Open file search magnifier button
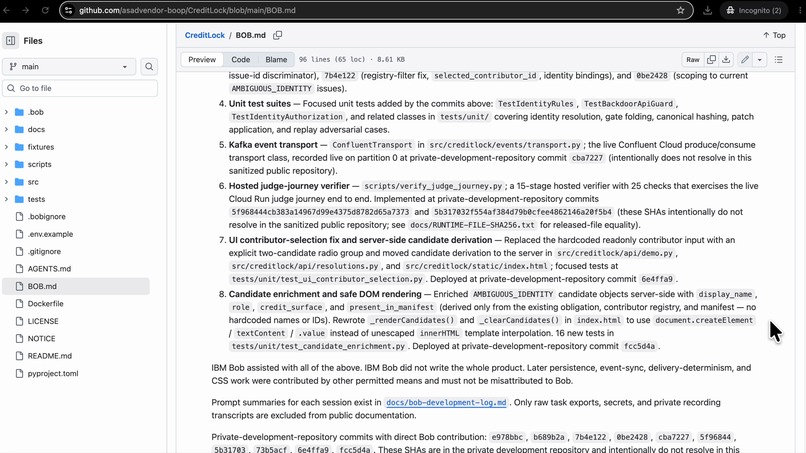Screen dimensions: 806x453 [149, 66]
